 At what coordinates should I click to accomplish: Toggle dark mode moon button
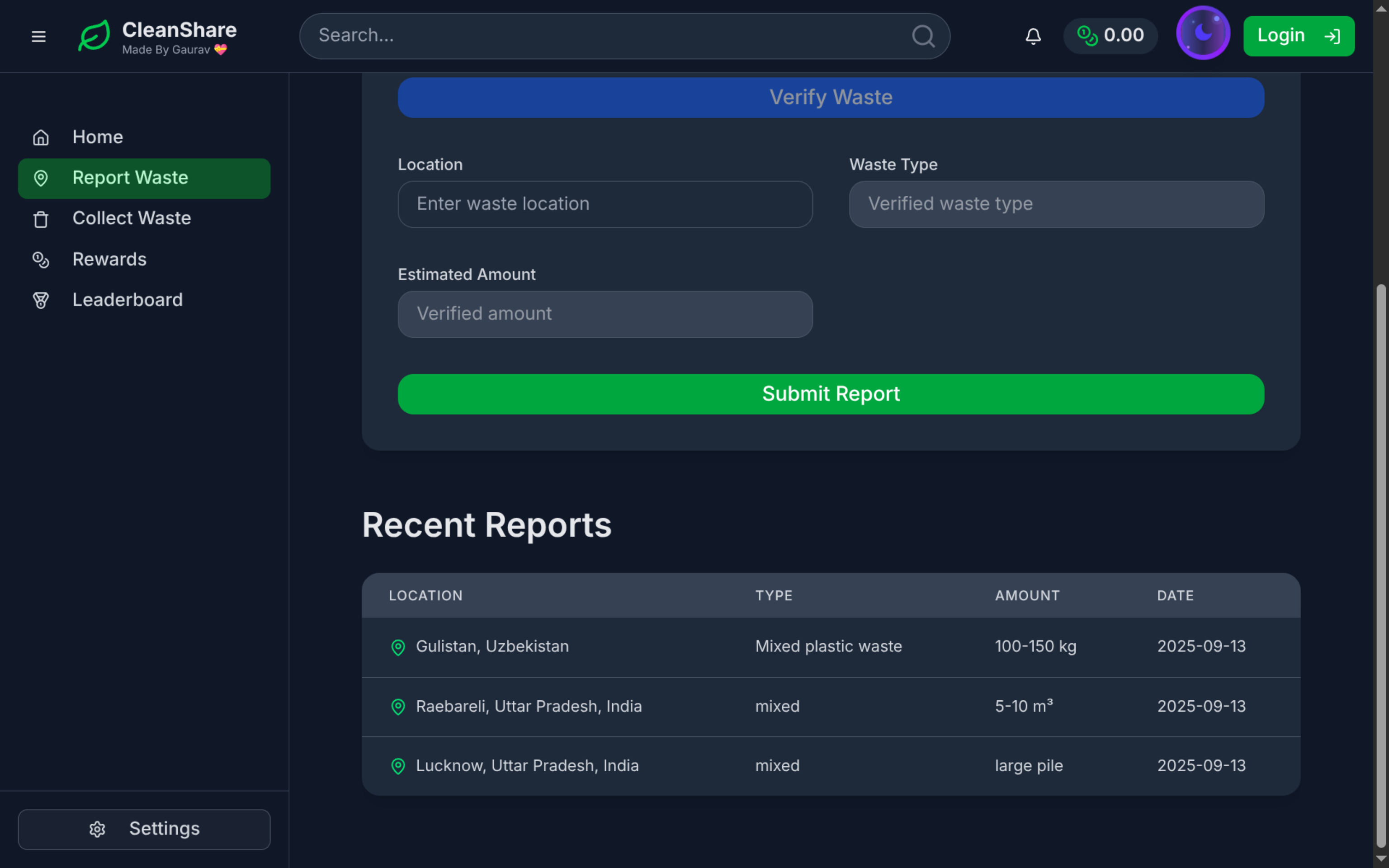[1202, 33]
